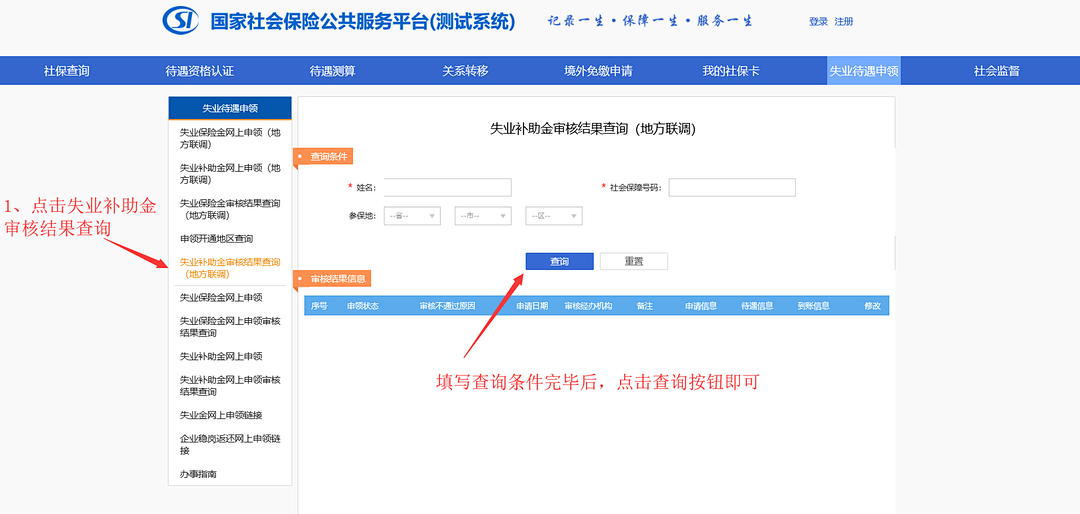Select 失业金网上申领链接 in the sidebar
1080x514 pixels.
pos(221,415)
